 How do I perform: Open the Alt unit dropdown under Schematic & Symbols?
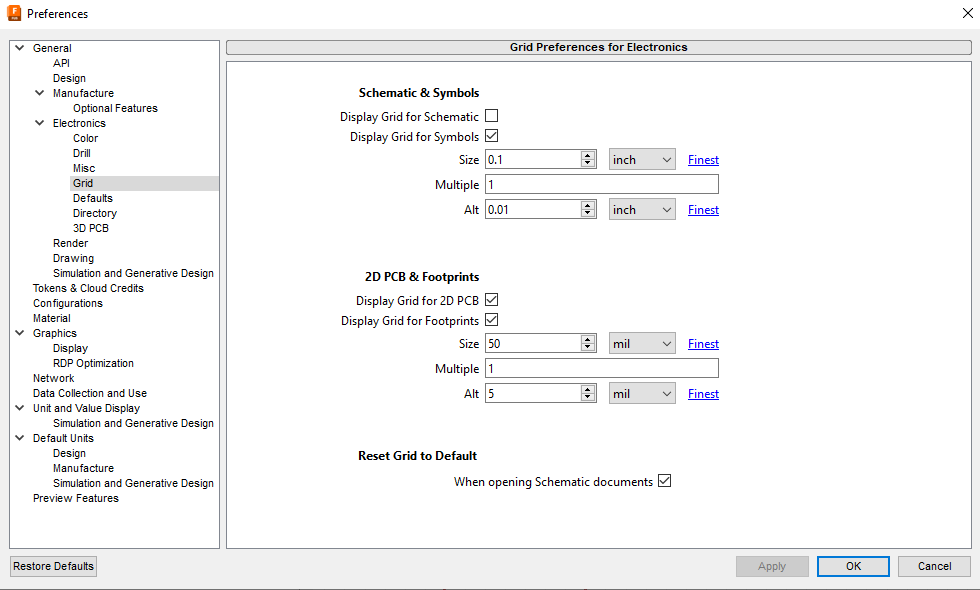[641, 209]
